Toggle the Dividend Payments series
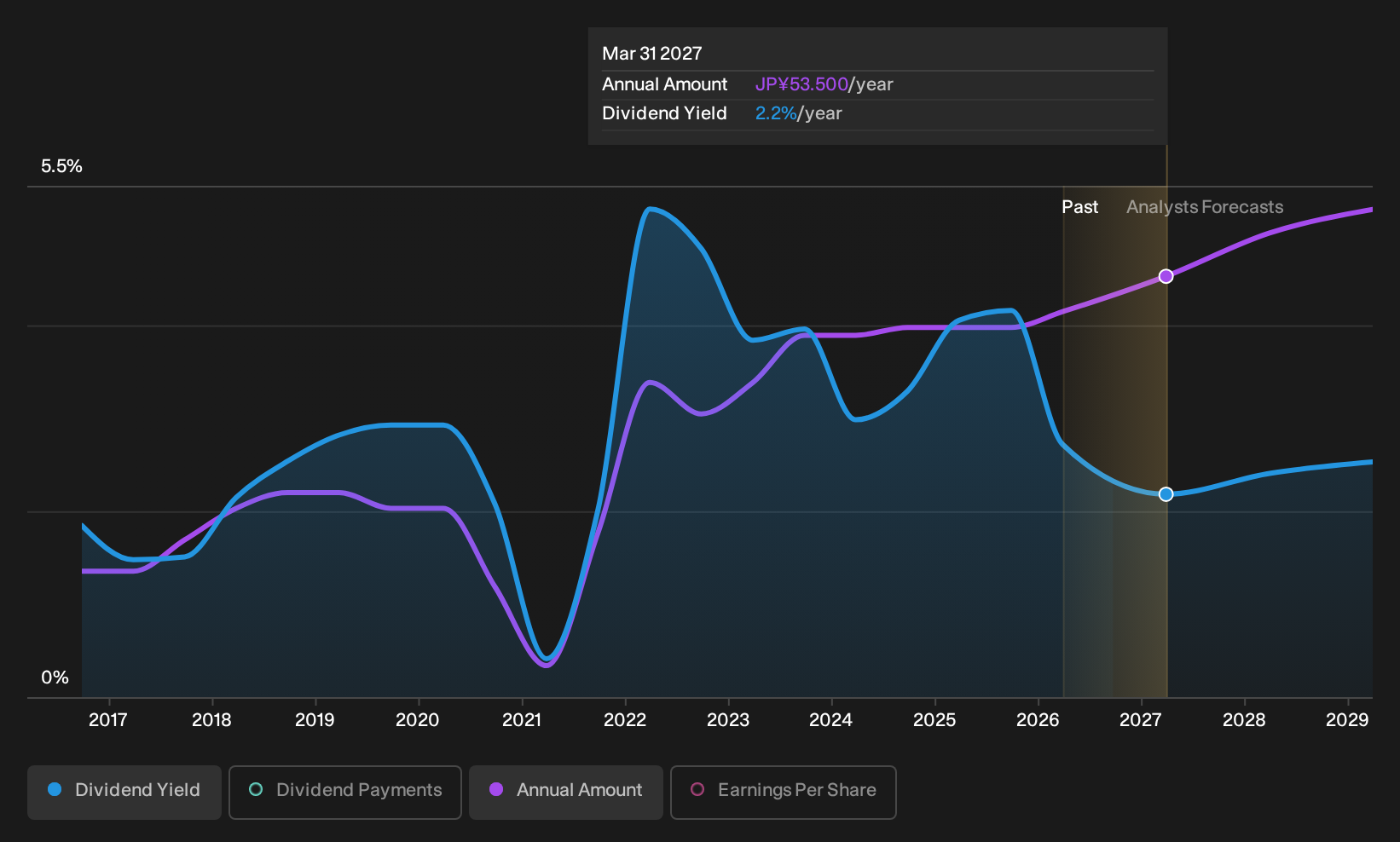The width and height of the screenshot is (1400, 842). tap(345, 792)
